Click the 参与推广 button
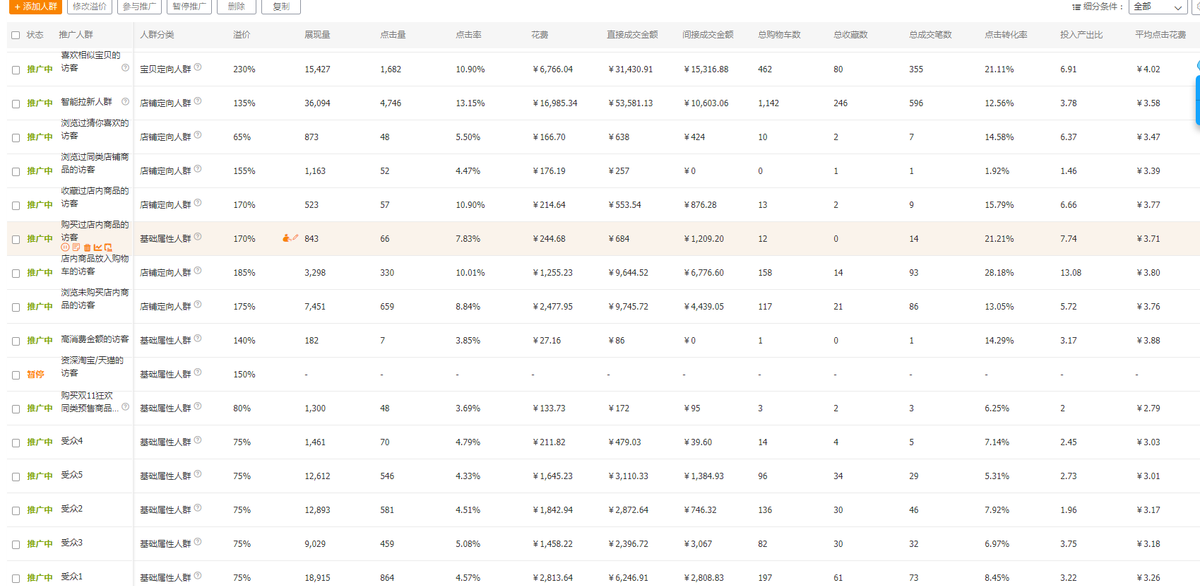This screenshot has width=1200, height=586. click(x=139, y=6)
